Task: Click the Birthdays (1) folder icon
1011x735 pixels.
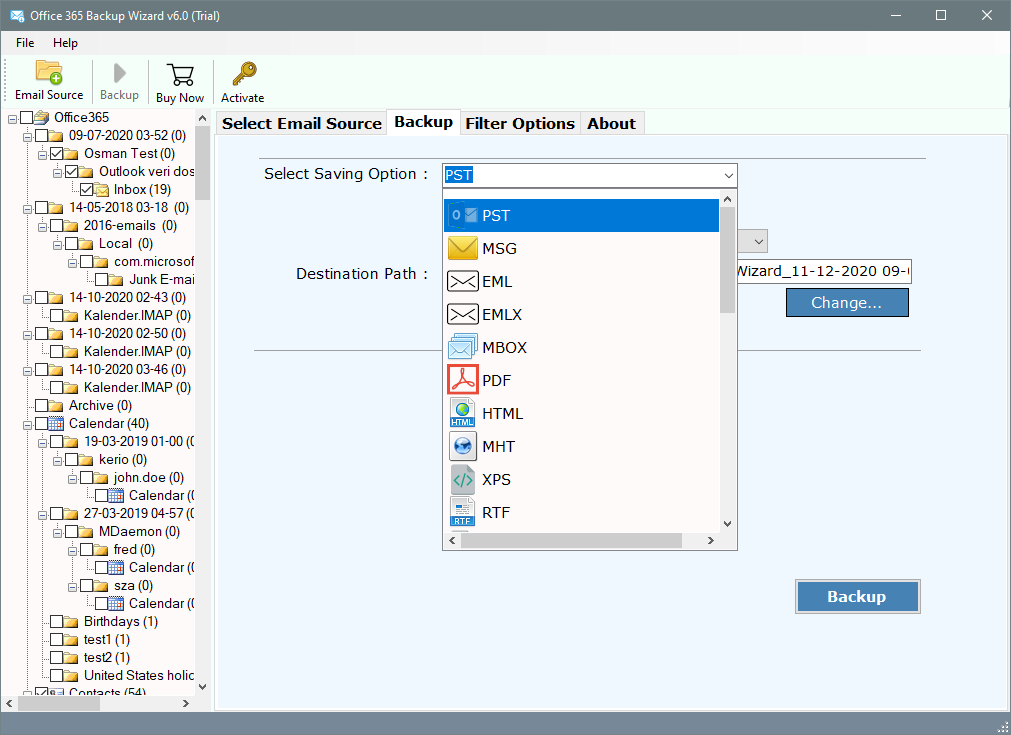Action: click(x=70, y=622)
